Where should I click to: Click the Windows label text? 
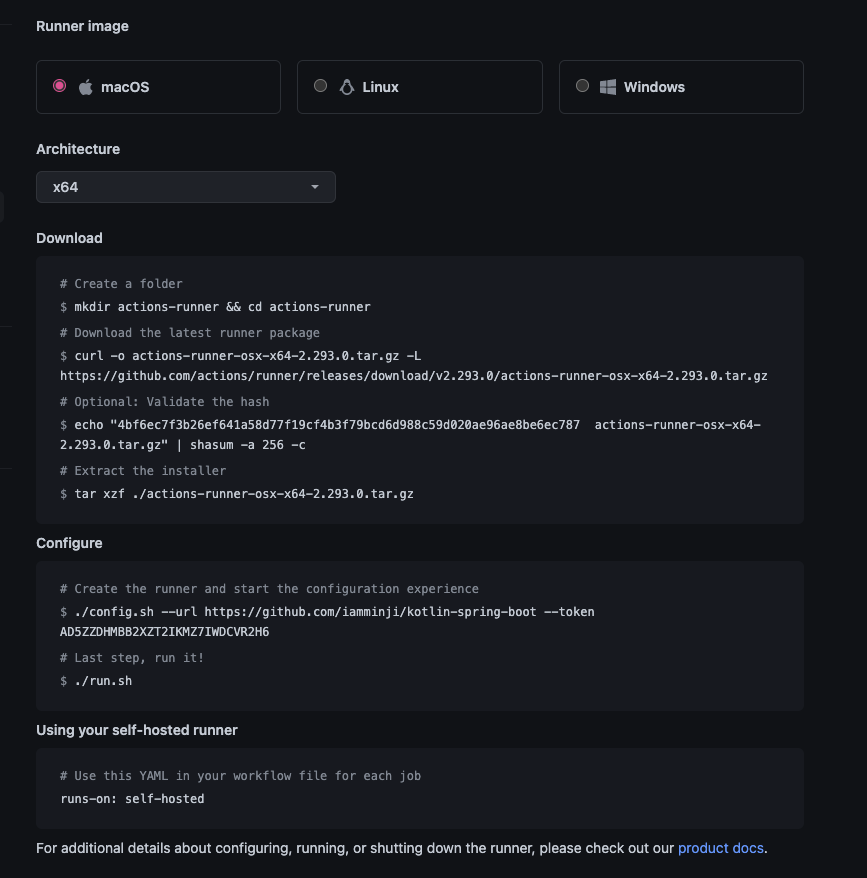coord(654,87)
